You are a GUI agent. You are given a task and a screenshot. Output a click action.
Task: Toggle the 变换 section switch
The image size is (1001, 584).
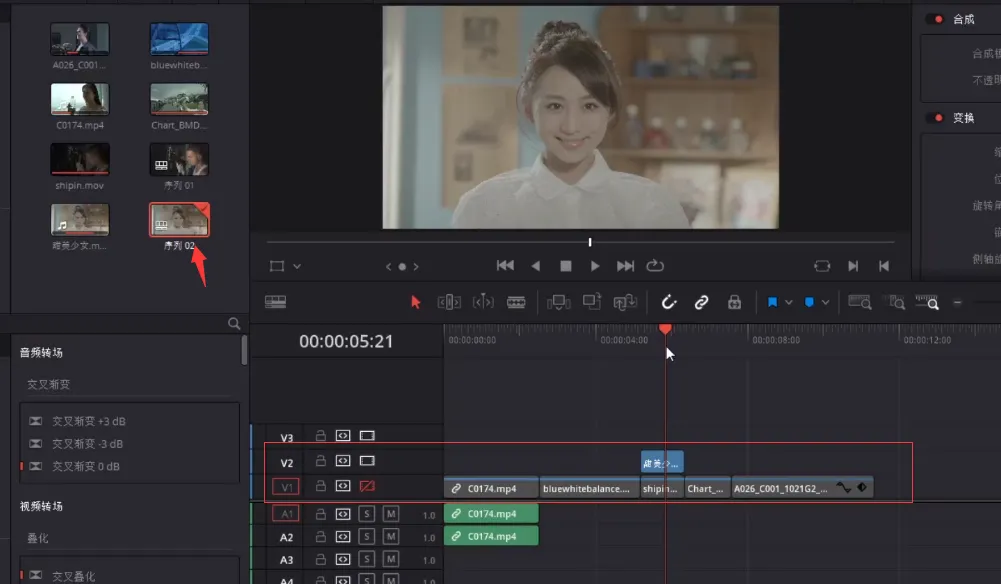pos(935,118)
